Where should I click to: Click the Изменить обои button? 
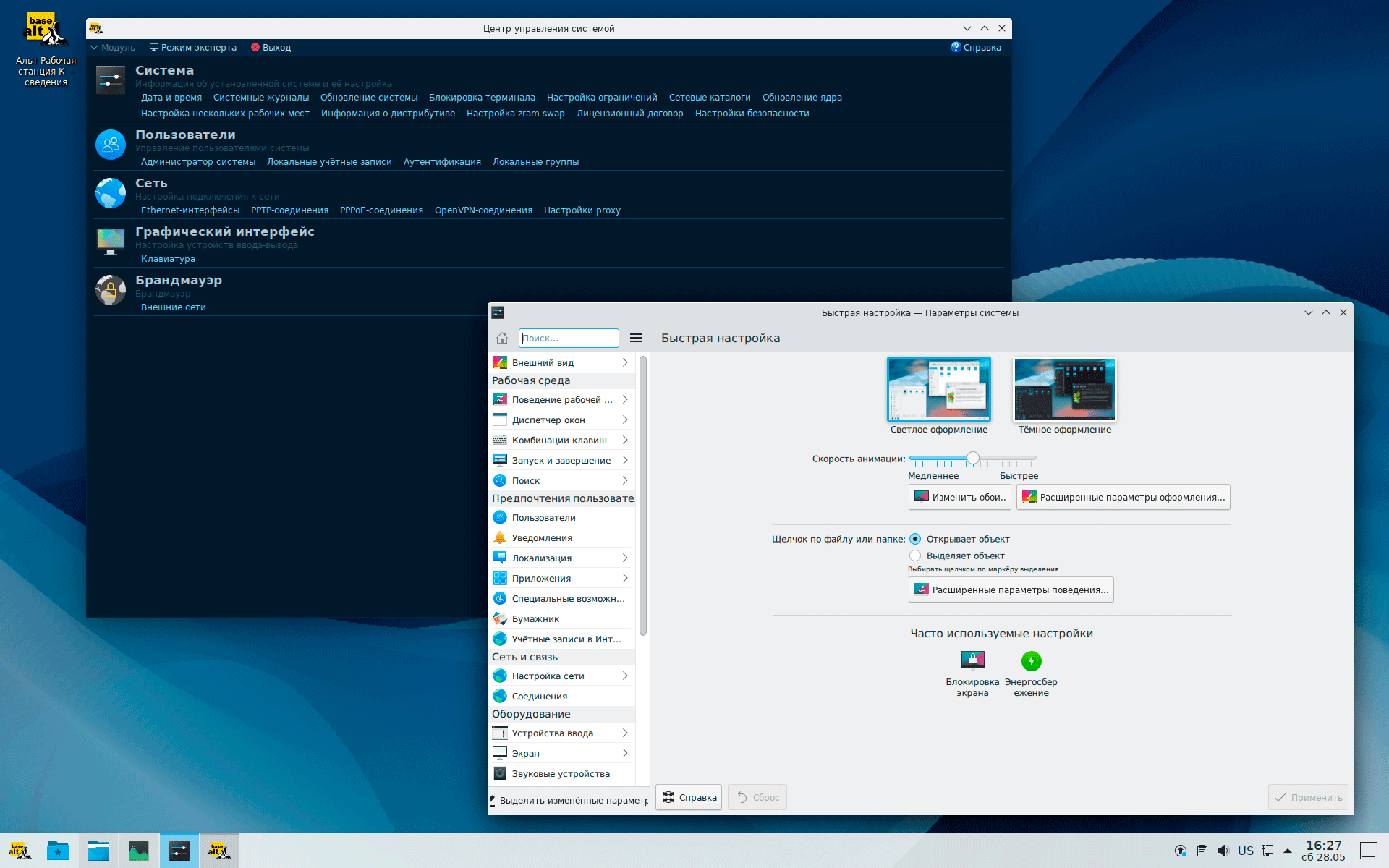point(959,497)
